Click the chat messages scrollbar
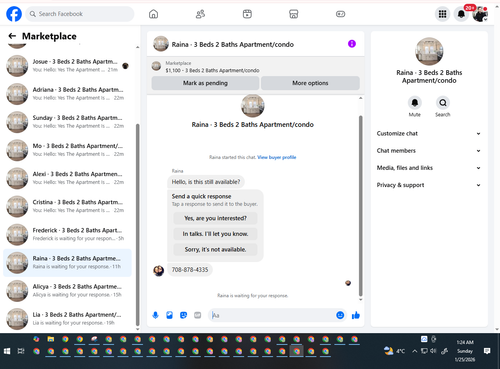Screen dimensions: 500x369 click(x=360, y=206)
